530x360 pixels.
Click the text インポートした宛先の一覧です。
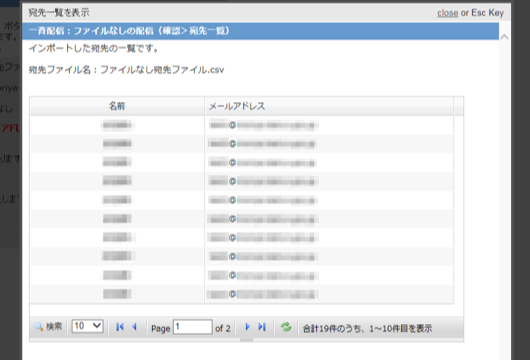click(x=94, y=49)
